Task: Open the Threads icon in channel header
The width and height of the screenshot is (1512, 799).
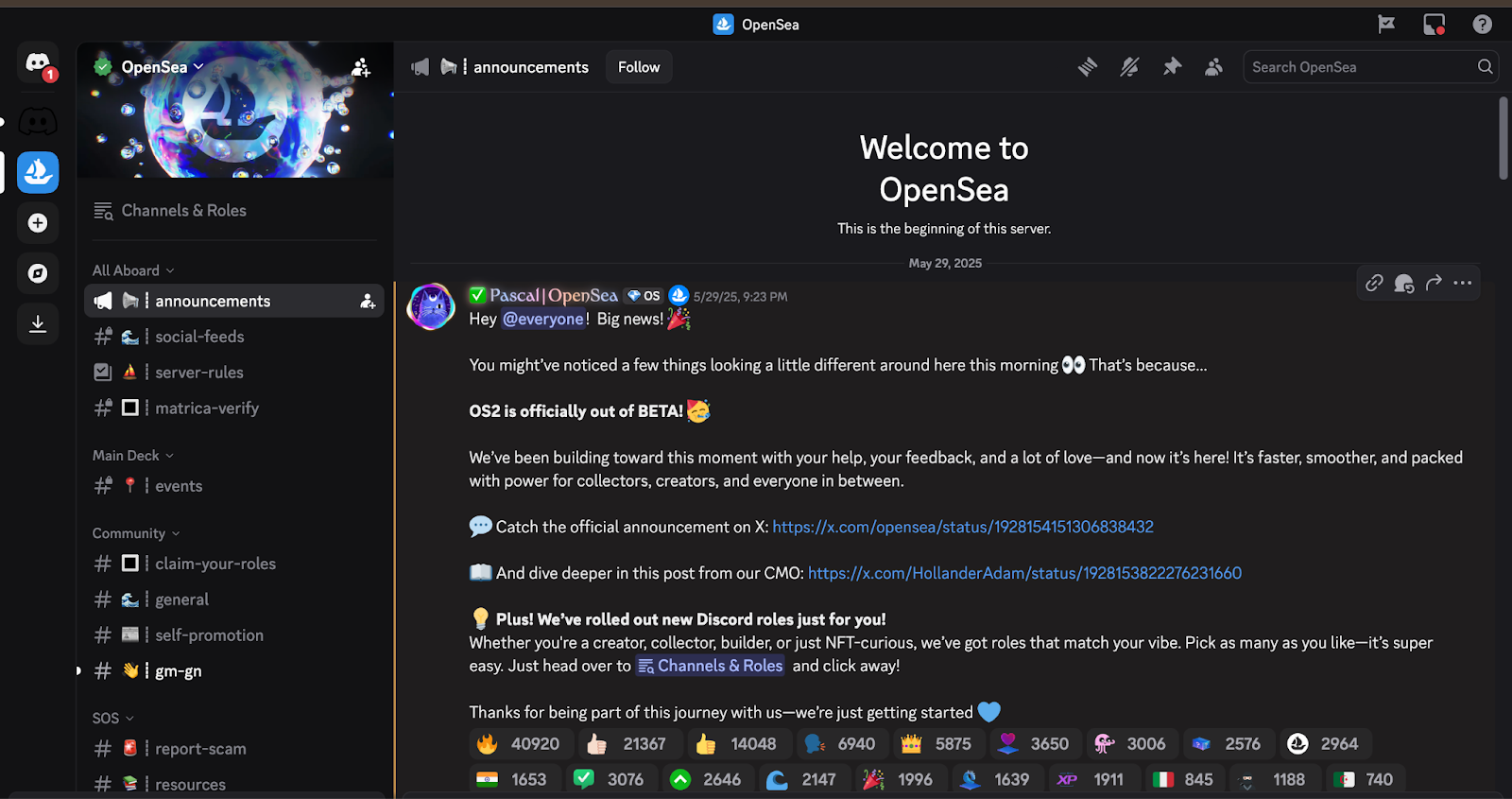Action: point(1088,67)
